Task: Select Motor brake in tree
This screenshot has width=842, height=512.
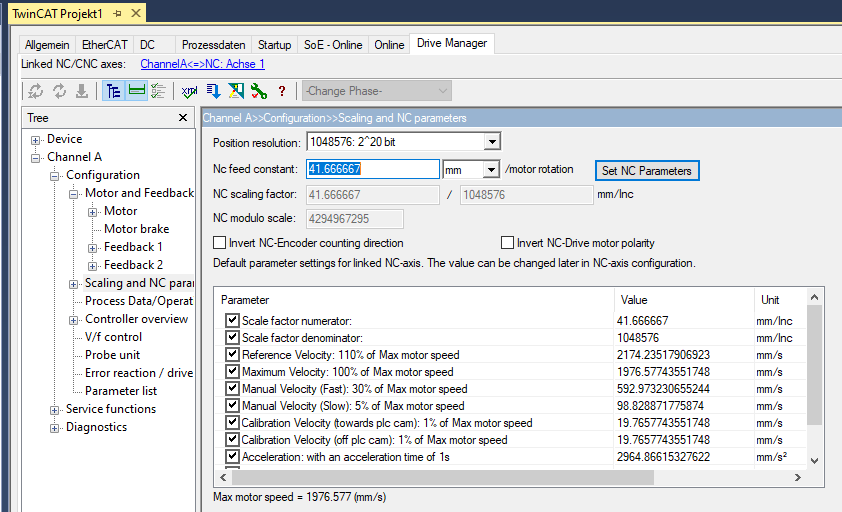Action: (136, 229)
